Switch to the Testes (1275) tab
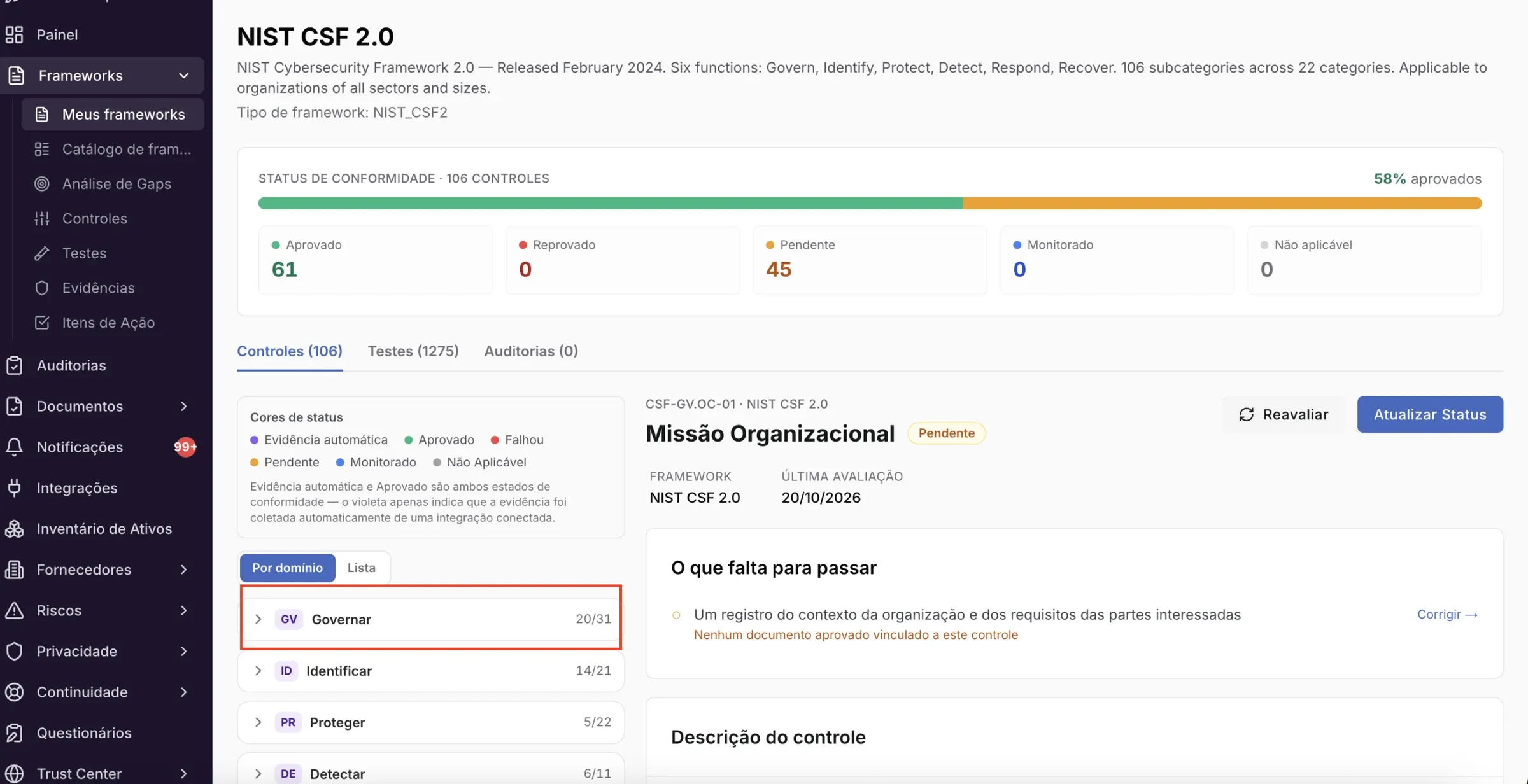 pyautogui.click(x=413, y=351)
